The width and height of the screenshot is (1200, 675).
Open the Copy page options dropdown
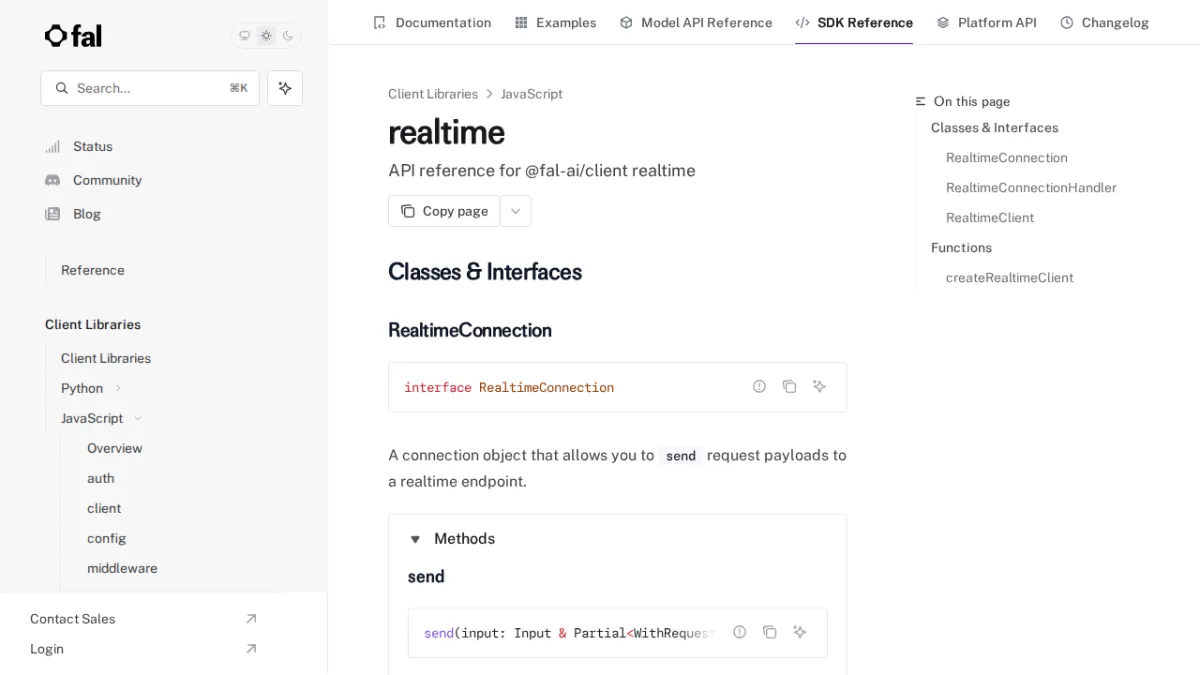[516, 211]
